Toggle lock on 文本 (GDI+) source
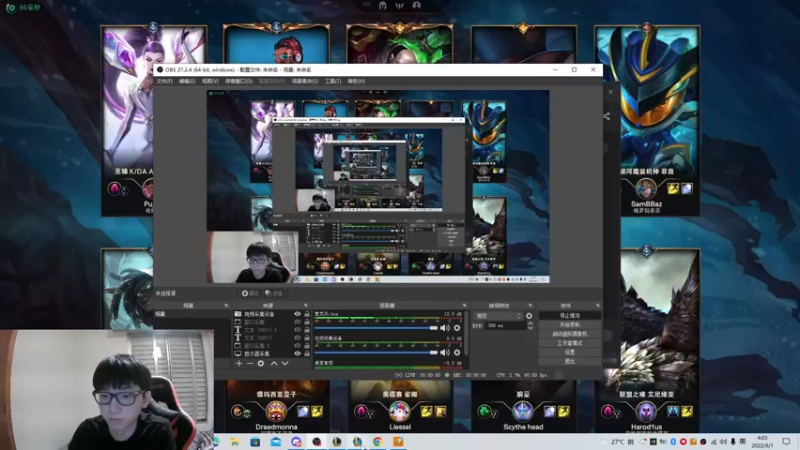The image size is (800, 450). [307, 337]
